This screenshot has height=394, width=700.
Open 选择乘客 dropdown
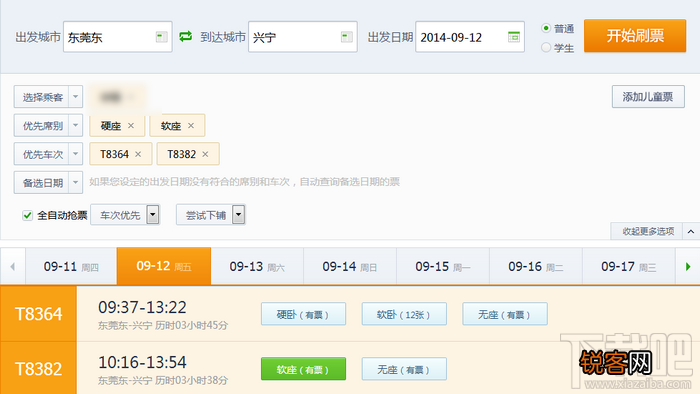pyautogui.click(x=48, y=97)
